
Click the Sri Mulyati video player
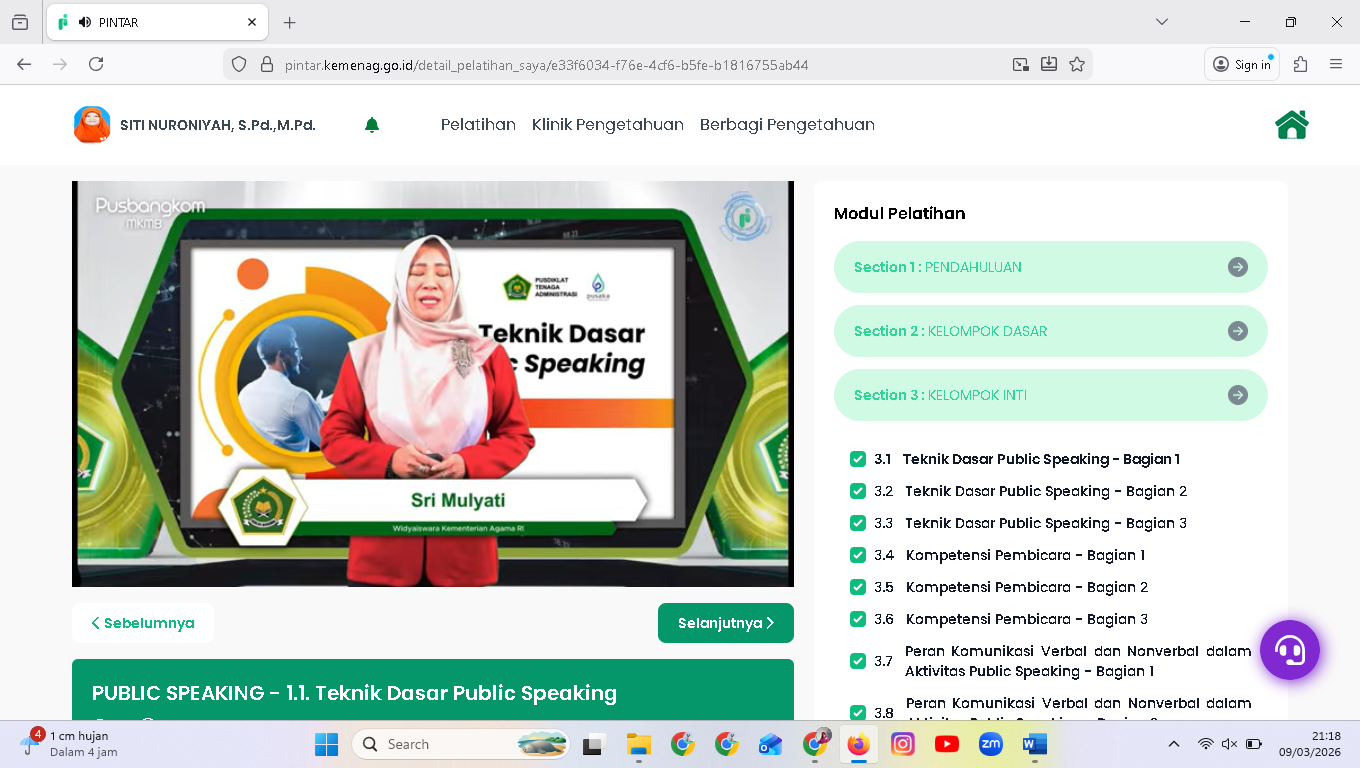click(x=432, y=384)
